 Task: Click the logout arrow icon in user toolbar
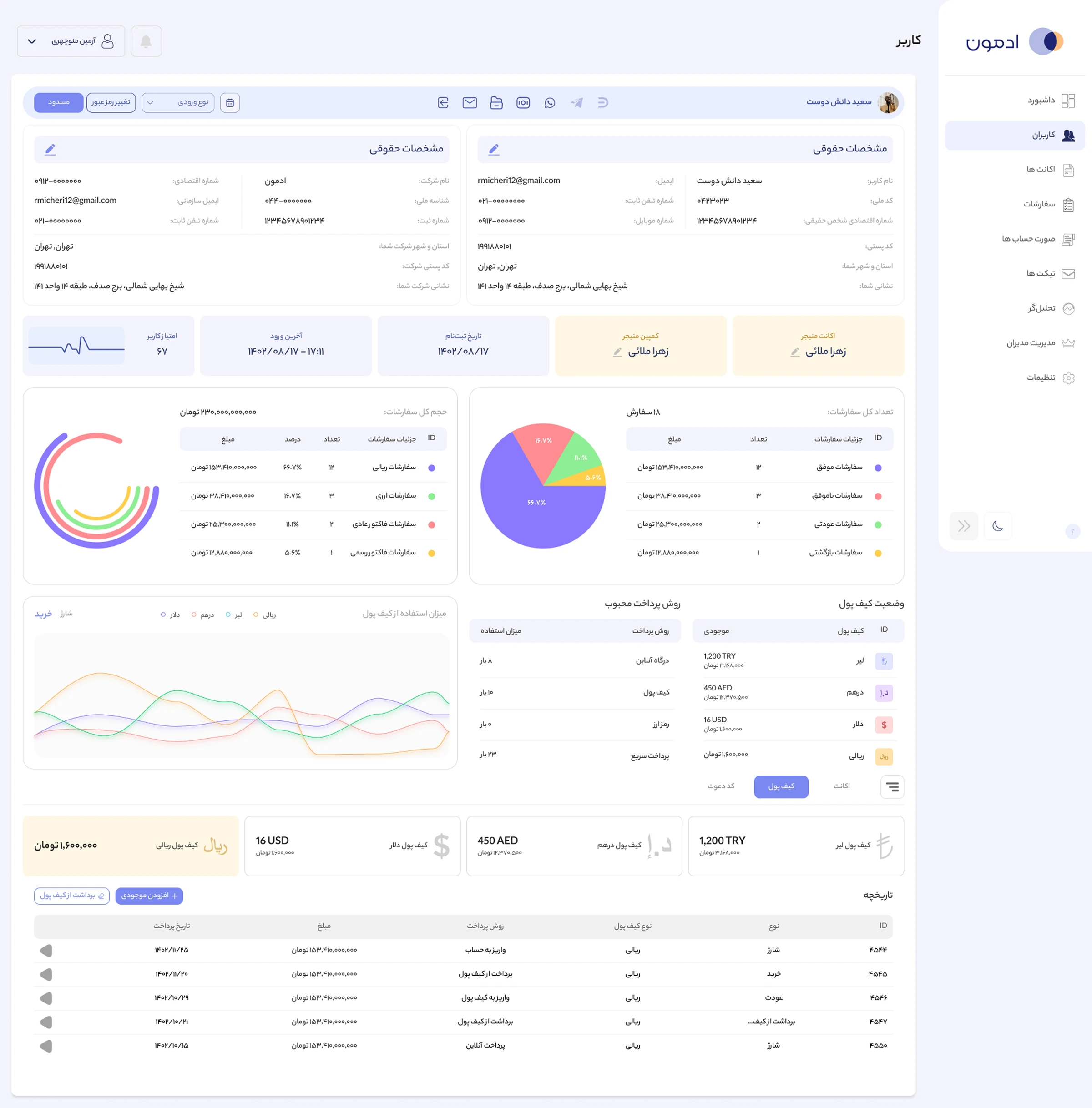click(443, 103)
